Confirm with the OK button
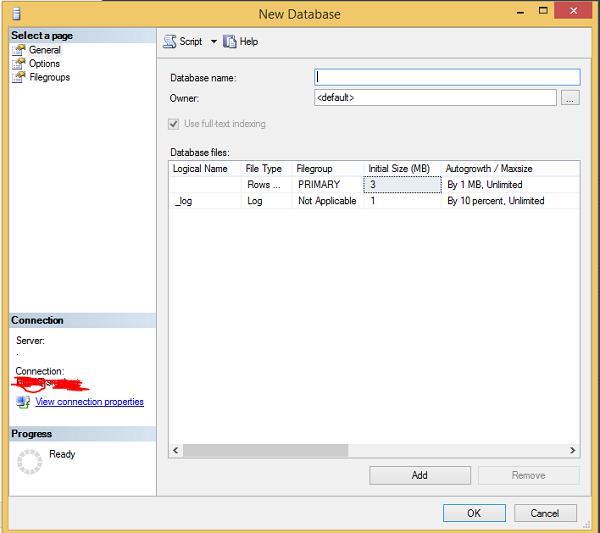Image resolution: width=600 pixels, height=533 pixels. (474, 513)
